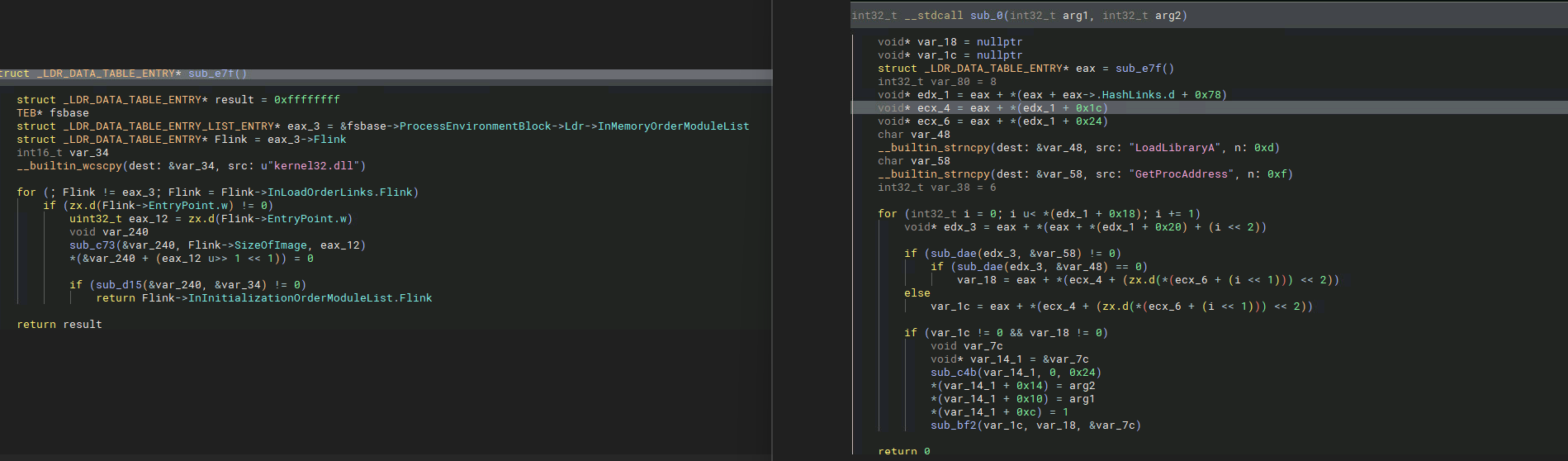The height and width of the screenshot is (461, 1568).
Task: Open the sub_c73 function call
Action: click(x=92, y=245)
